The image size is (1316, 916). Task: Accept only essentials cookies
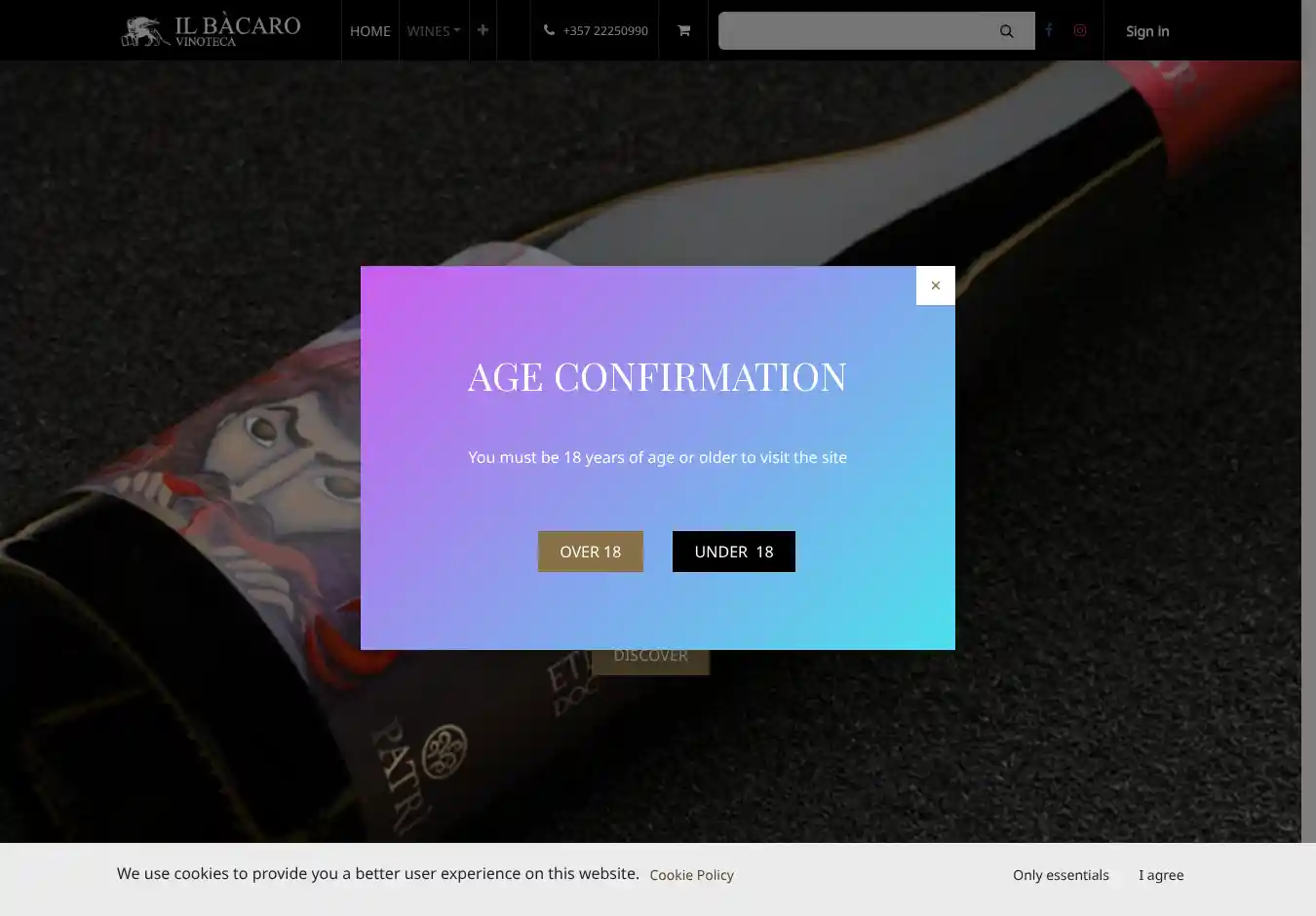1061,875
